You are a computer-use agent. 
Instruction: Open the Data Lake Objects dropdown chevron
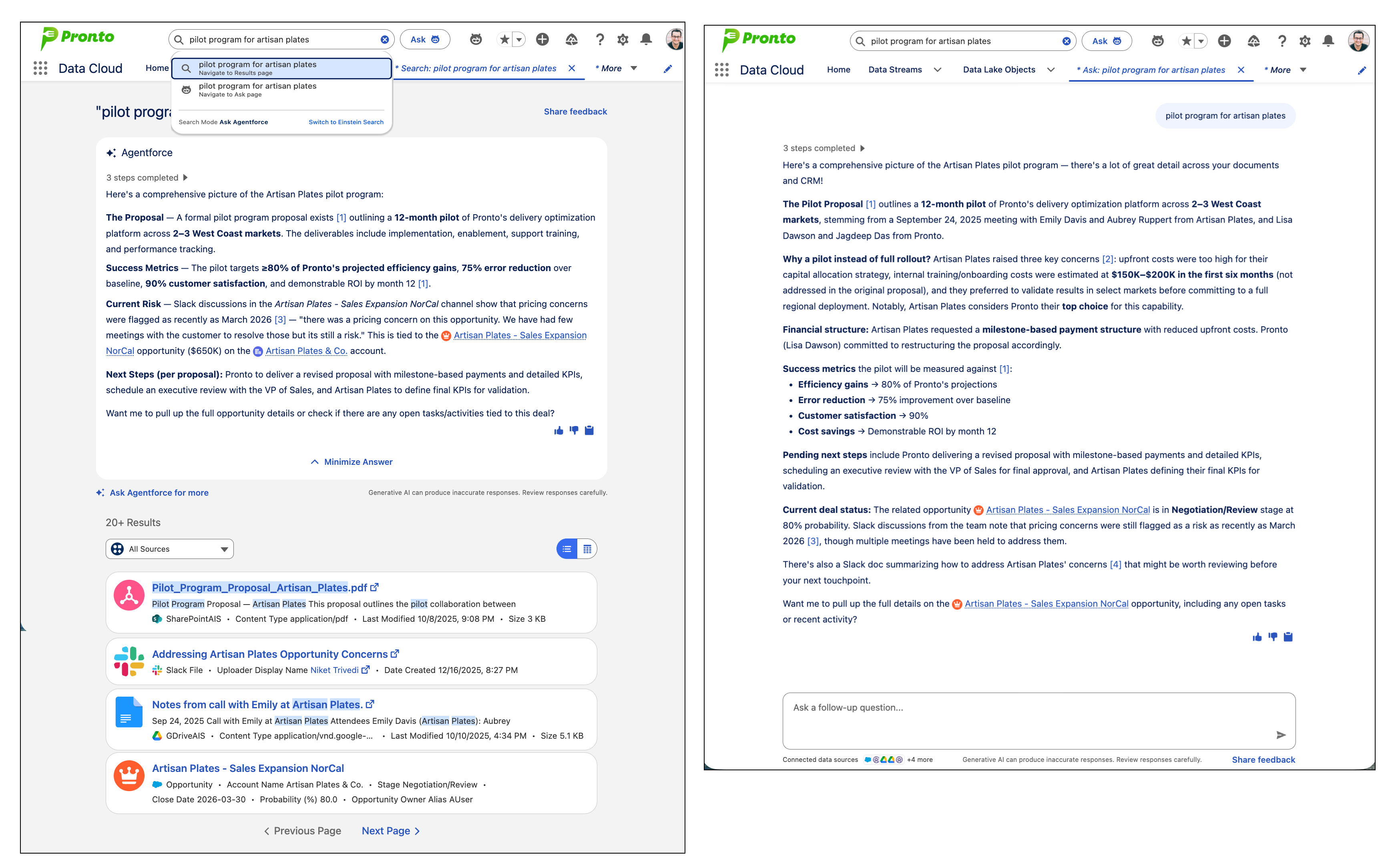coord(1050,70)
